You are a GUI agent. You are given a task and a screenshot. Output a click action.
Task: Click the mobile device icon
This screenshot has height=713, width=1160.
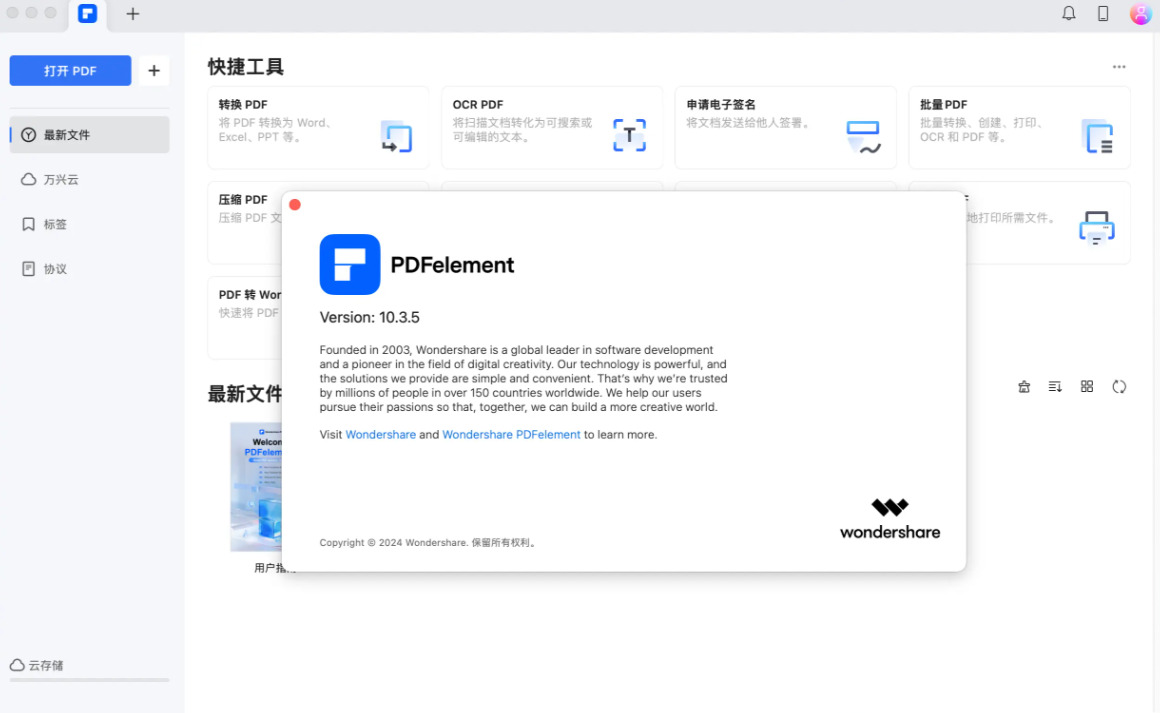point(1102,13)
